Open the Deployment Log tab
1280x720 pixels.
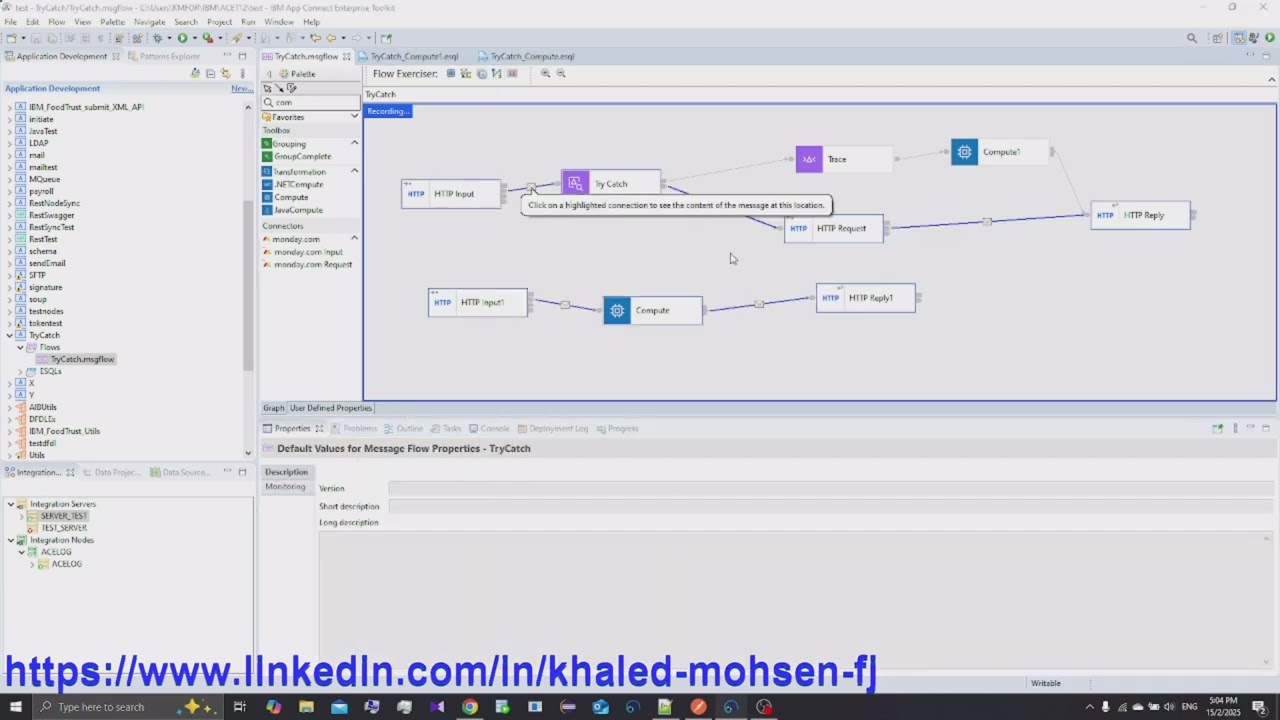coord(552,428)
